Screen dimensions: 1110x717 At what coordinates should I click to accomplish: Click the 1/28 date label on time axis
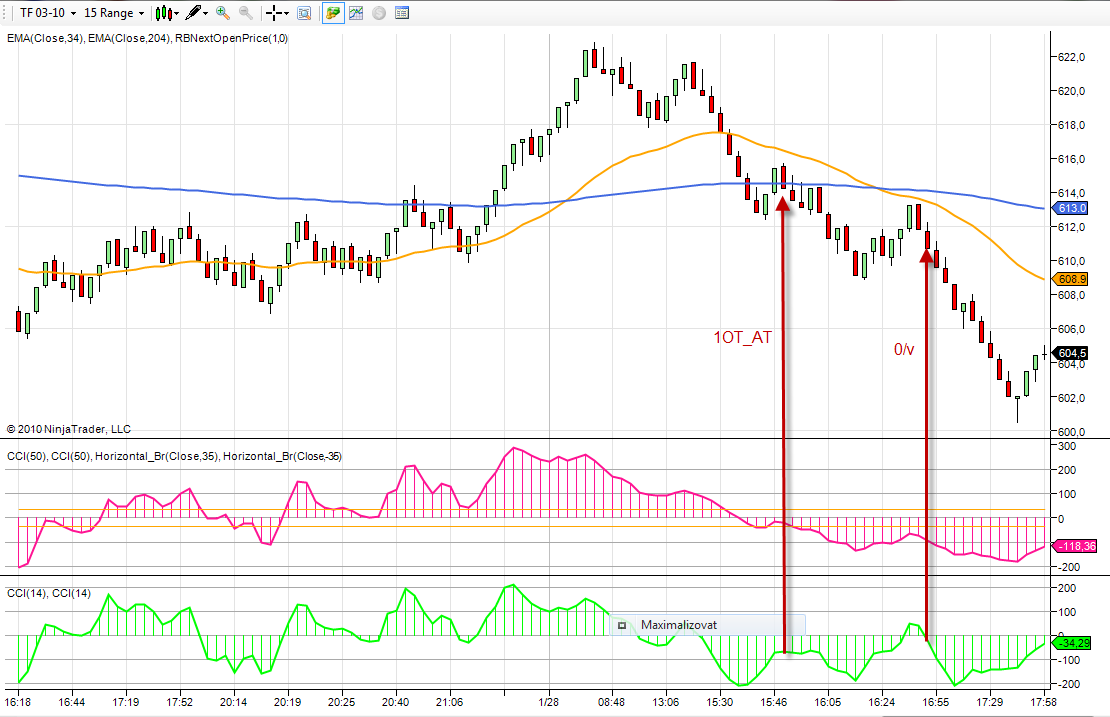click(x=549, y=702)
